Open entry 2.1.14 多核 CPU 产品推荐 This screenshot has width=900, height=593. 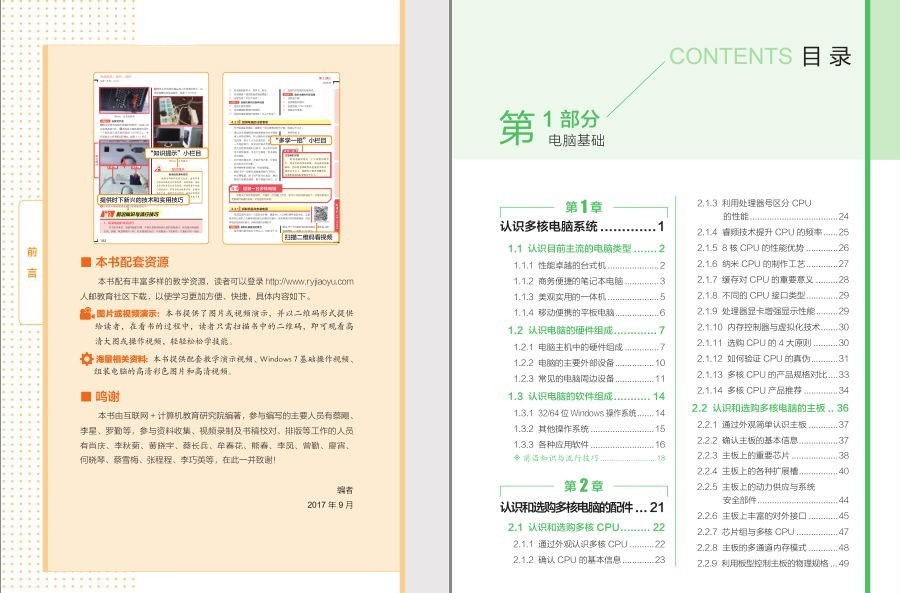click(773, 390)
